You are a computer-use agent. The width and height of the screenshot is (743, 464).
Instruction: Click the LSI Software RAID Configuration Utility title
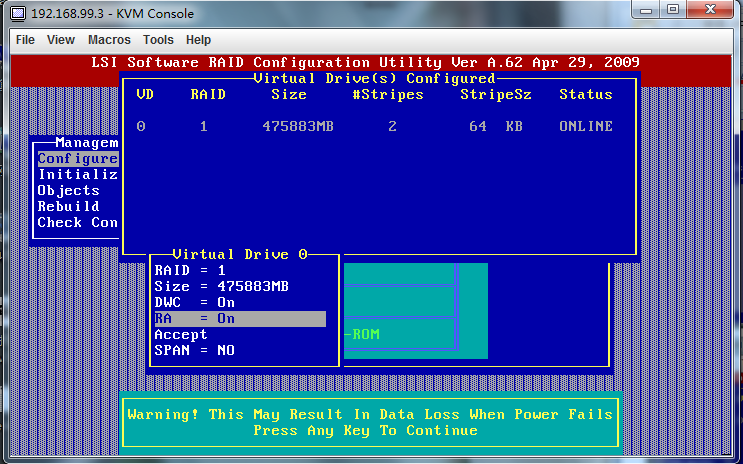point(365,63)
